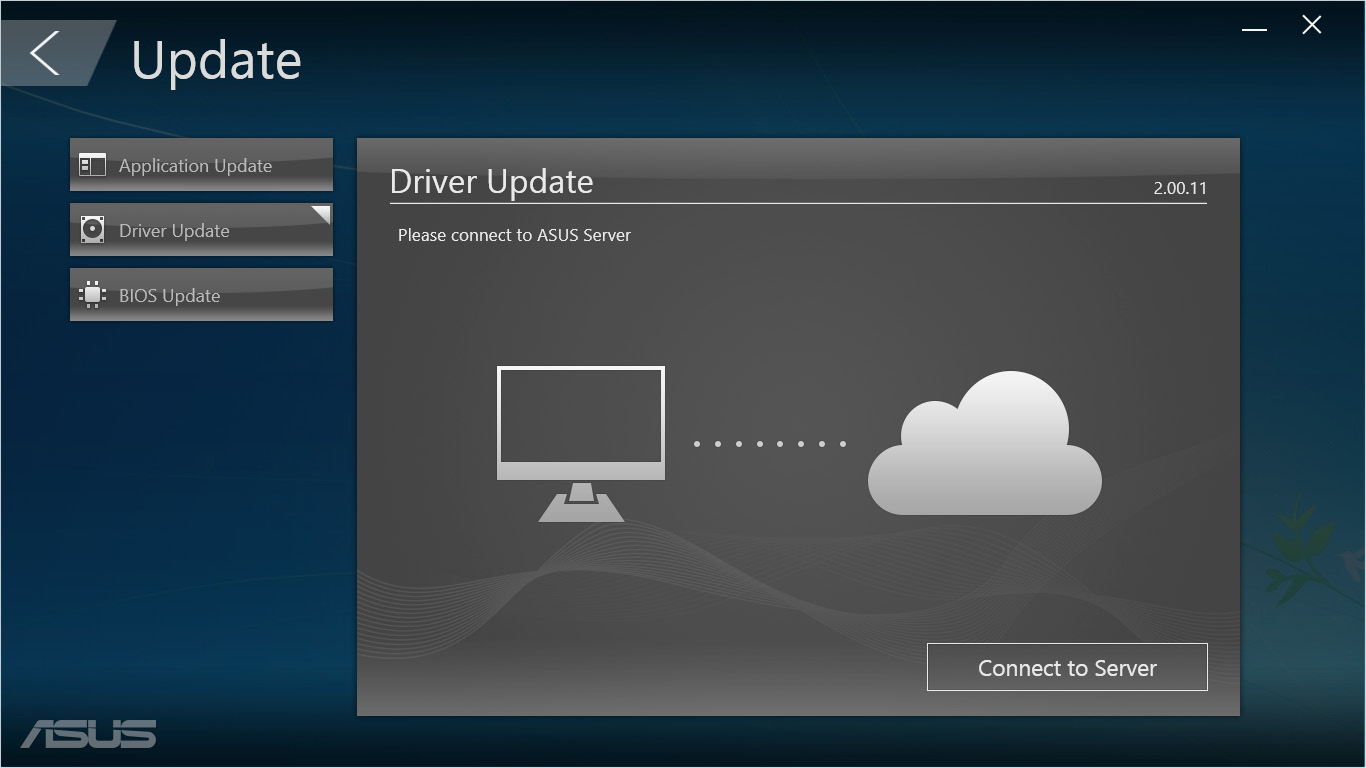Click the version number 2.00.11
Screen dimensions: 1366x768
pyautogui.click(x=1180, y=188)
